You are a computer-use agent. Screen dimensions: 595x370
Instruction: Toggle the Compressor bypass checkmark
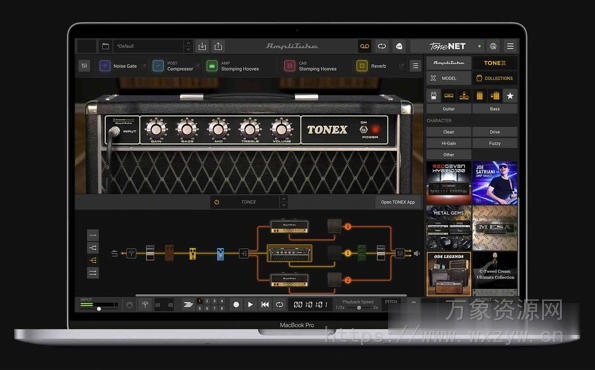[198, 66]
